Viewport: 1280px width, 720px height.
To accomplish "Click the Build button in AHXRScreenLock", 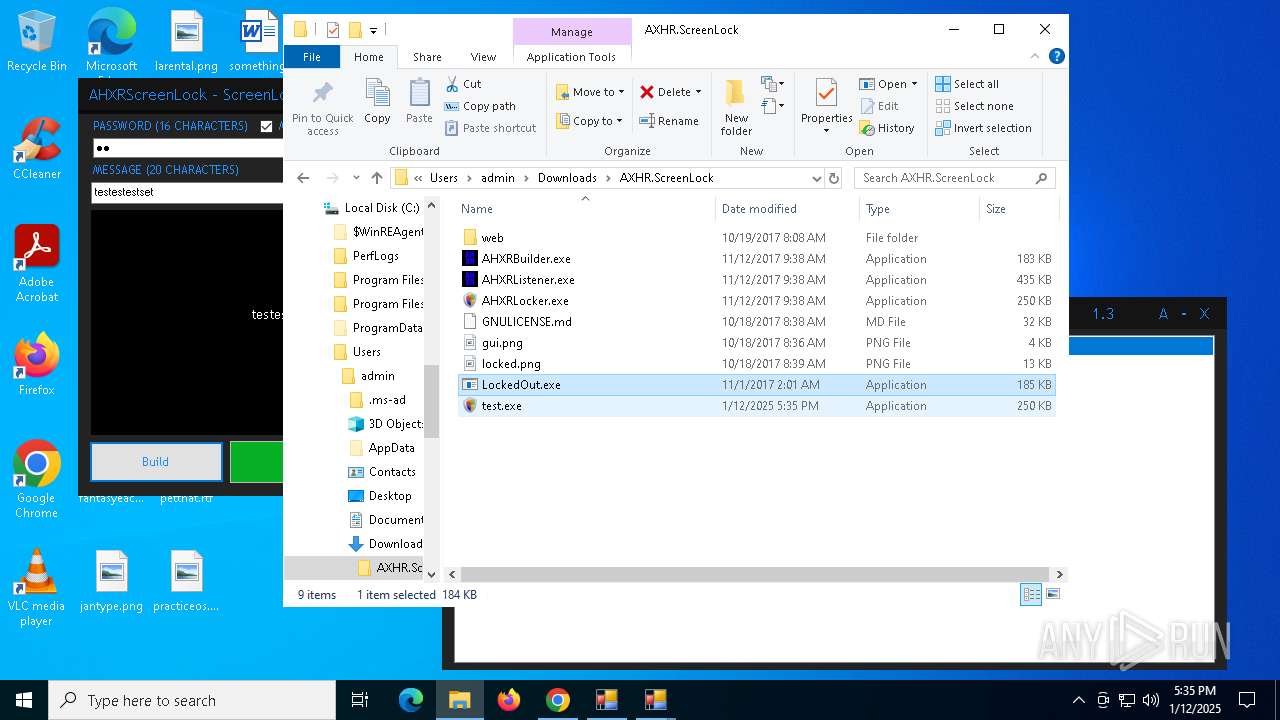I will click(156, 462).
